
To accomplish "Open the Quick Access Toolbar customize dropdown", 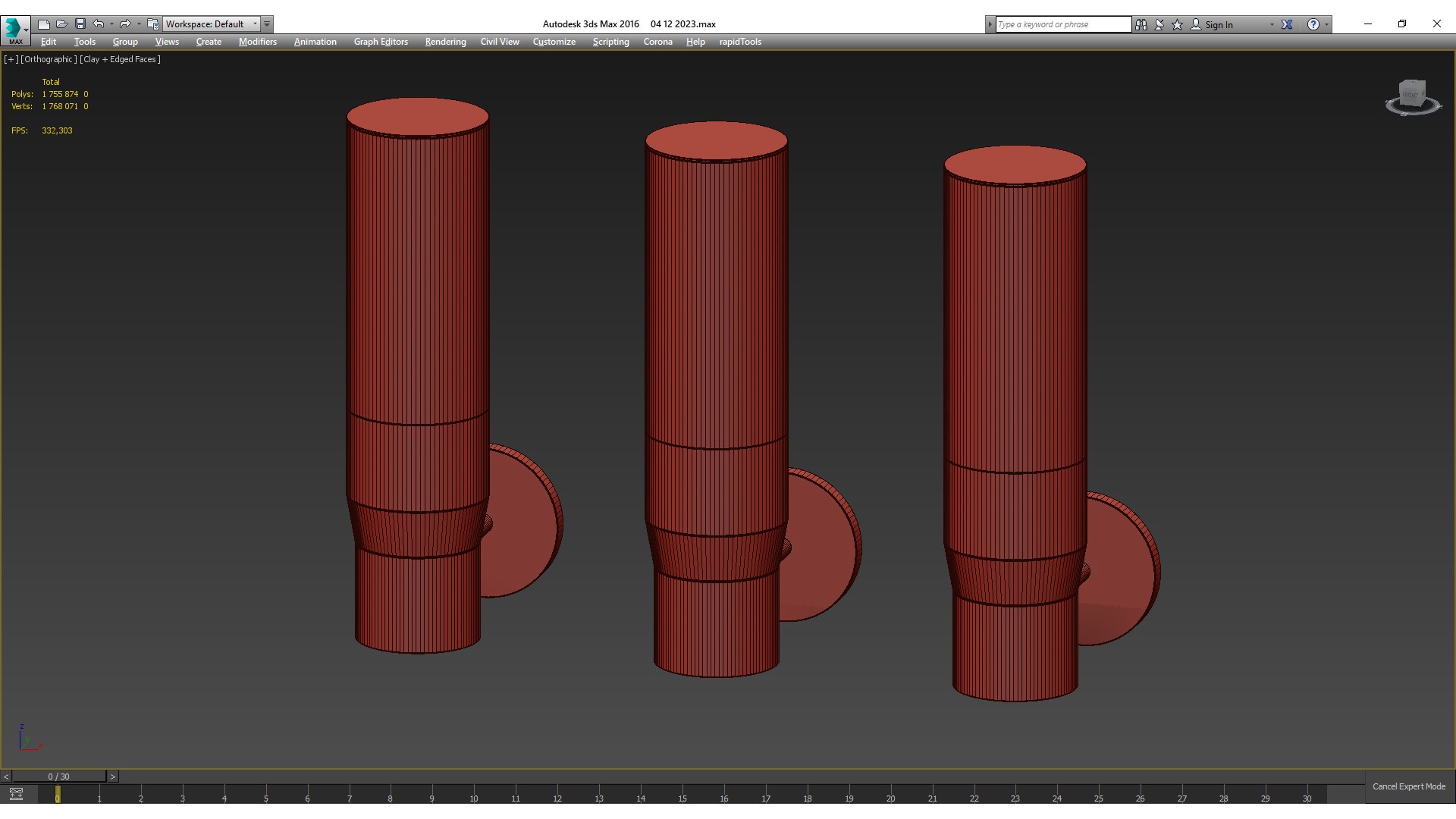I will pyautogui.click(x=267, y=24).
